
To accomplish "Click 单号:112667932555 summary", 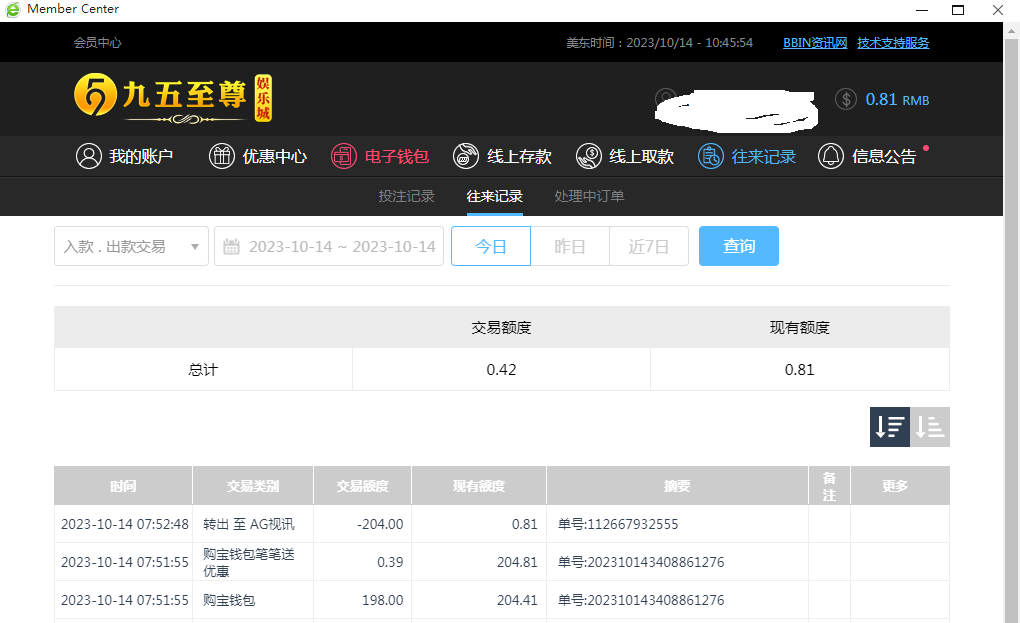I will [618, 524].
